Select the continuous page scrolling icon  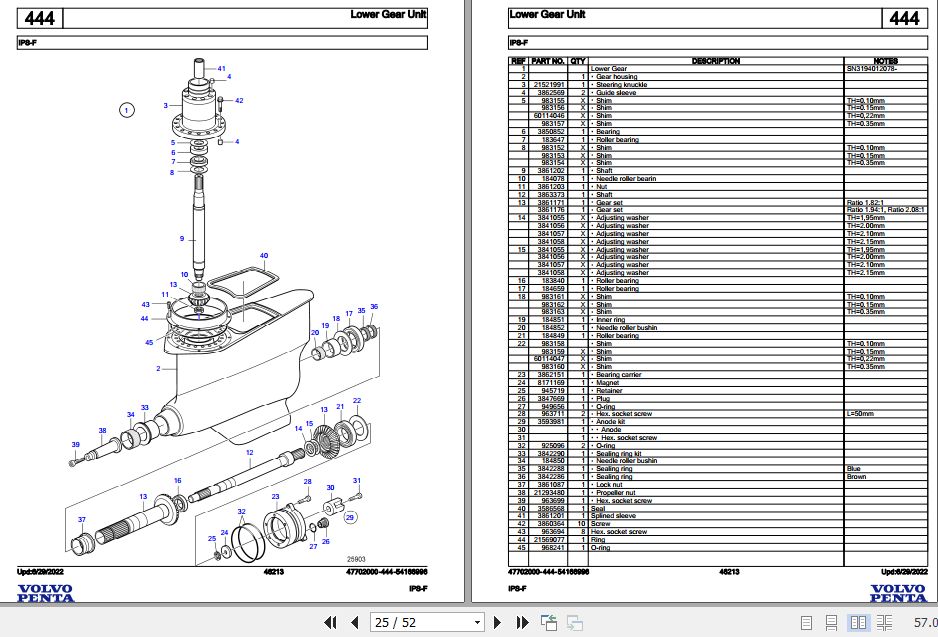[831, 622]
